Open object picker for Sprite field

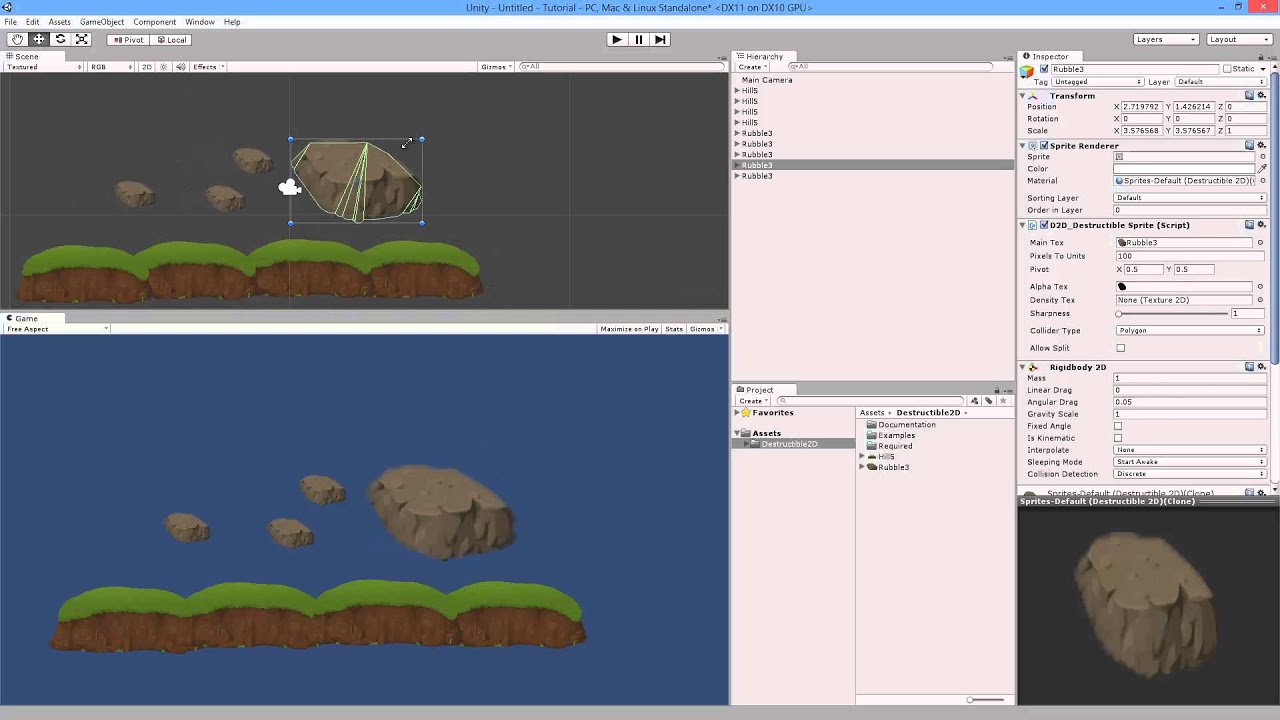[x=1262, y=156]
